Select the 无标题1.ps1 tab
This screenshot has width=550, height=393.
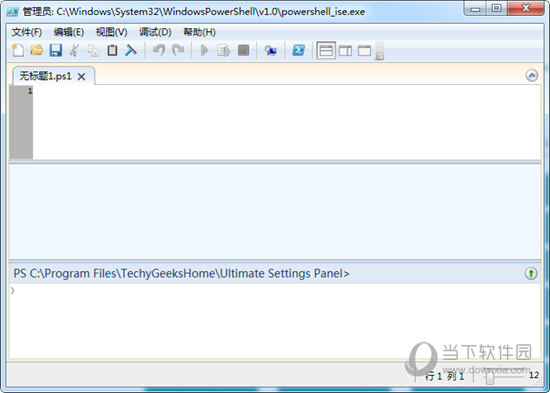(45, 76)
